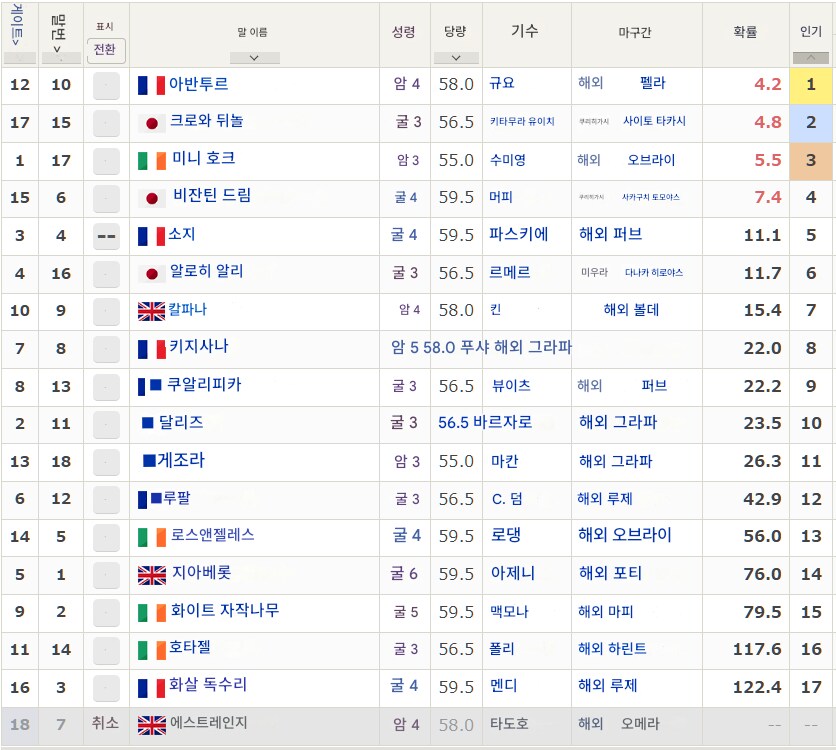This screenshot has height=750, width=836.
Task: Click the French flag beside 화살 독수리
Action: coord(150,687)
